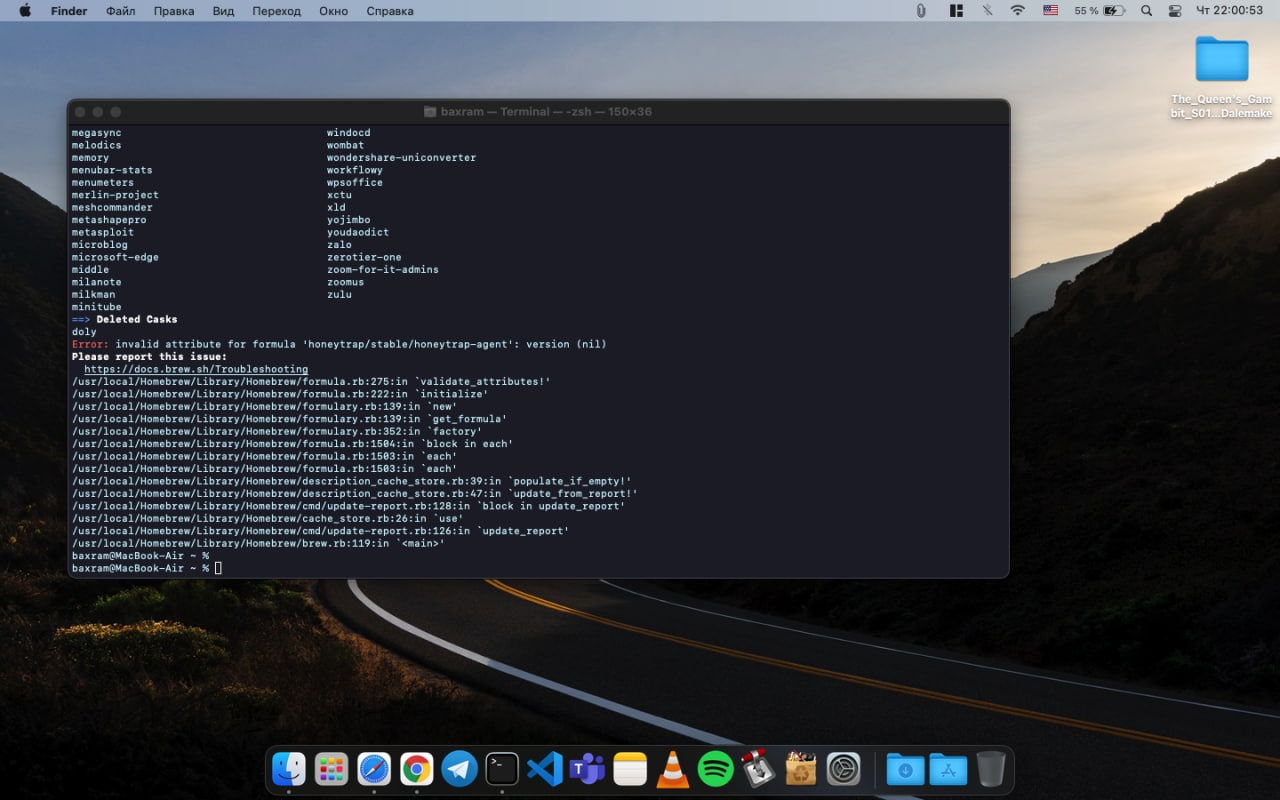This screenshot has height=800, width=1280.
Task: Click 'megasync' in the cask list
Action: click(96, 133)
